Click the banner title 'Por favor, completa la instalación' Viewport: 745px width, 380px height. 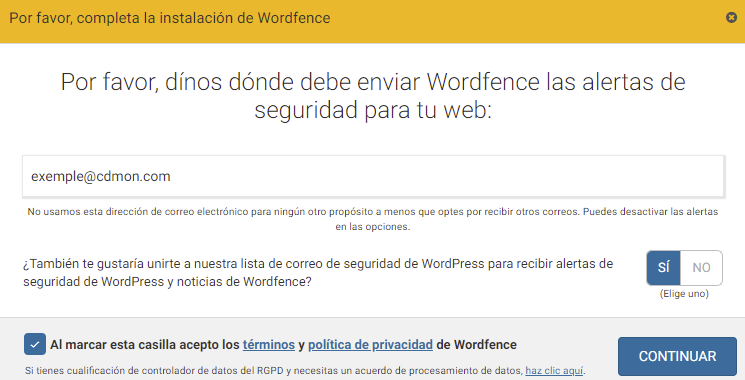pos(170,18)
